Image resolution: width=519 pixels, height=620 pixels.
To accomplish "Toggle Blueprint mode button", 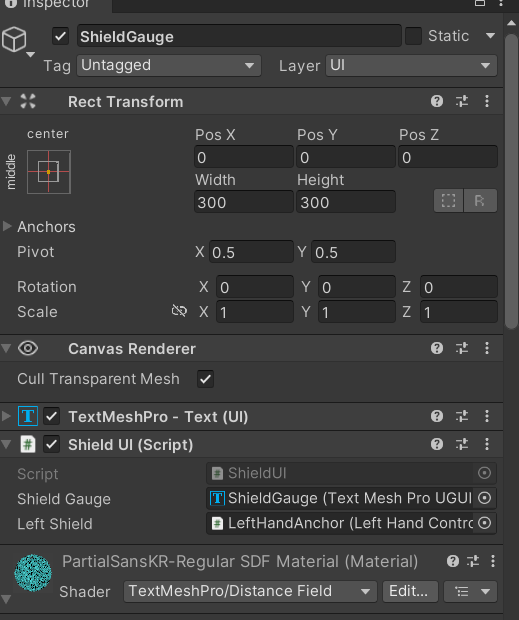I will 449,201.
